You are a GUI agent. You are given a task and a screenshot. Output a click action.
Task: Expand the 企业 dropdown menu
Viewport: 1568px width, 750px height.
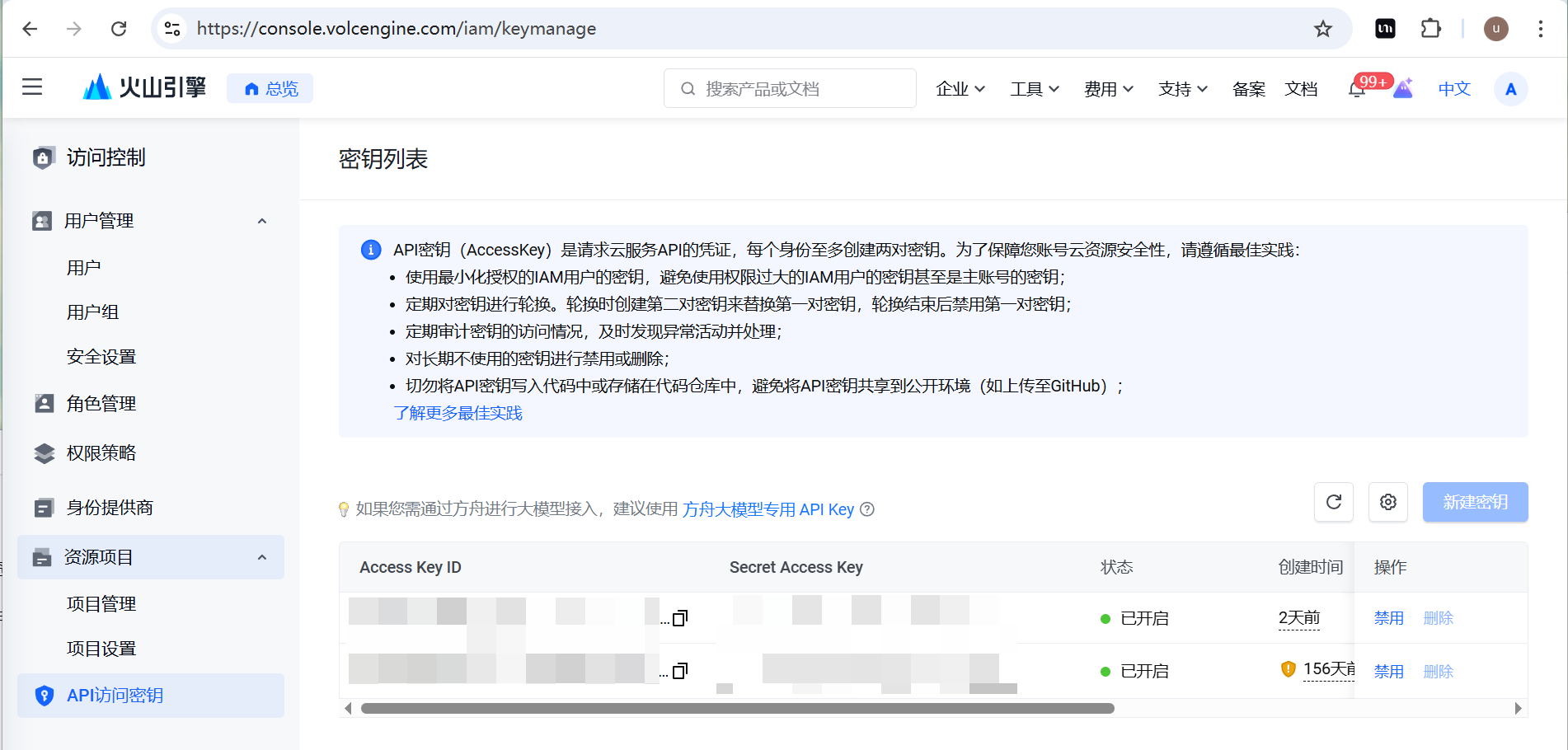pyautogui.click(x=960, y=89)
